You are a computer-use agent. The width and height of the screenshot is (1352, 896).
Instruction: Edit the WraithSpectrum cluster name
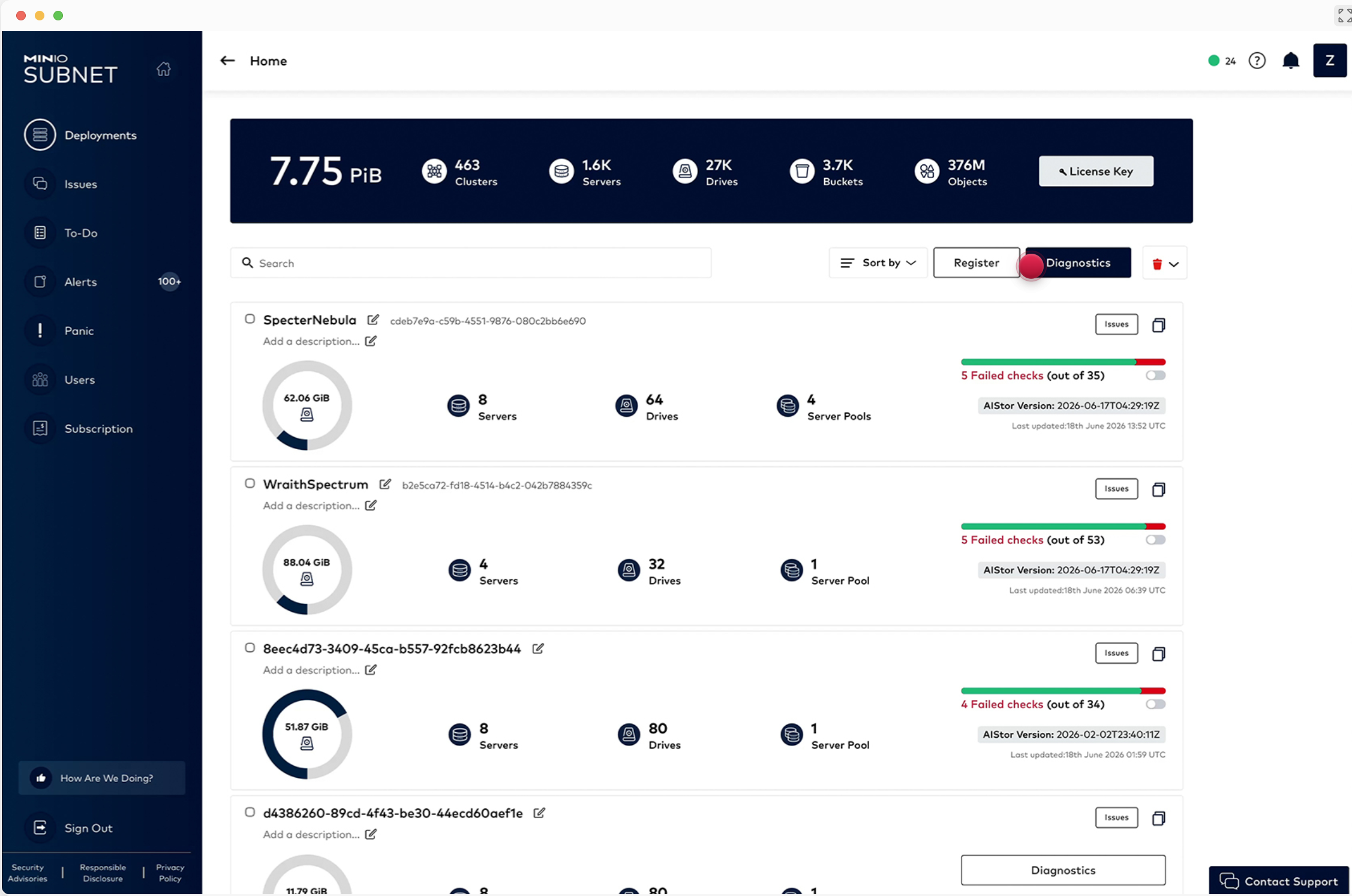pyautogui.click(x=385, y=484)
